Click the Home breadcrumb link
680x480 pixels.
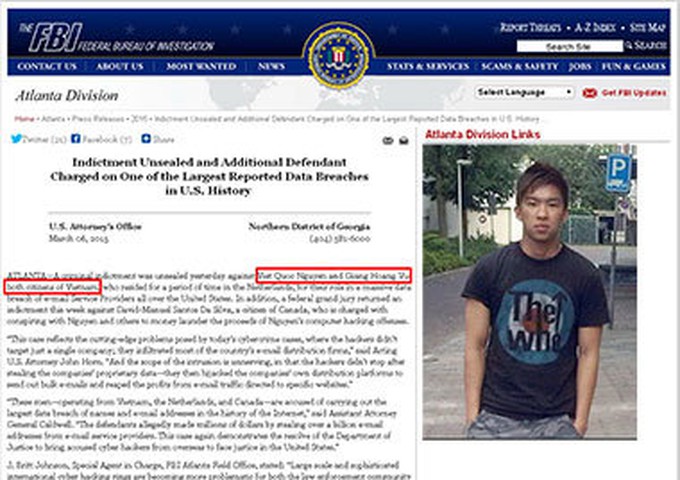pyautogui.click(x=24, y=119)
